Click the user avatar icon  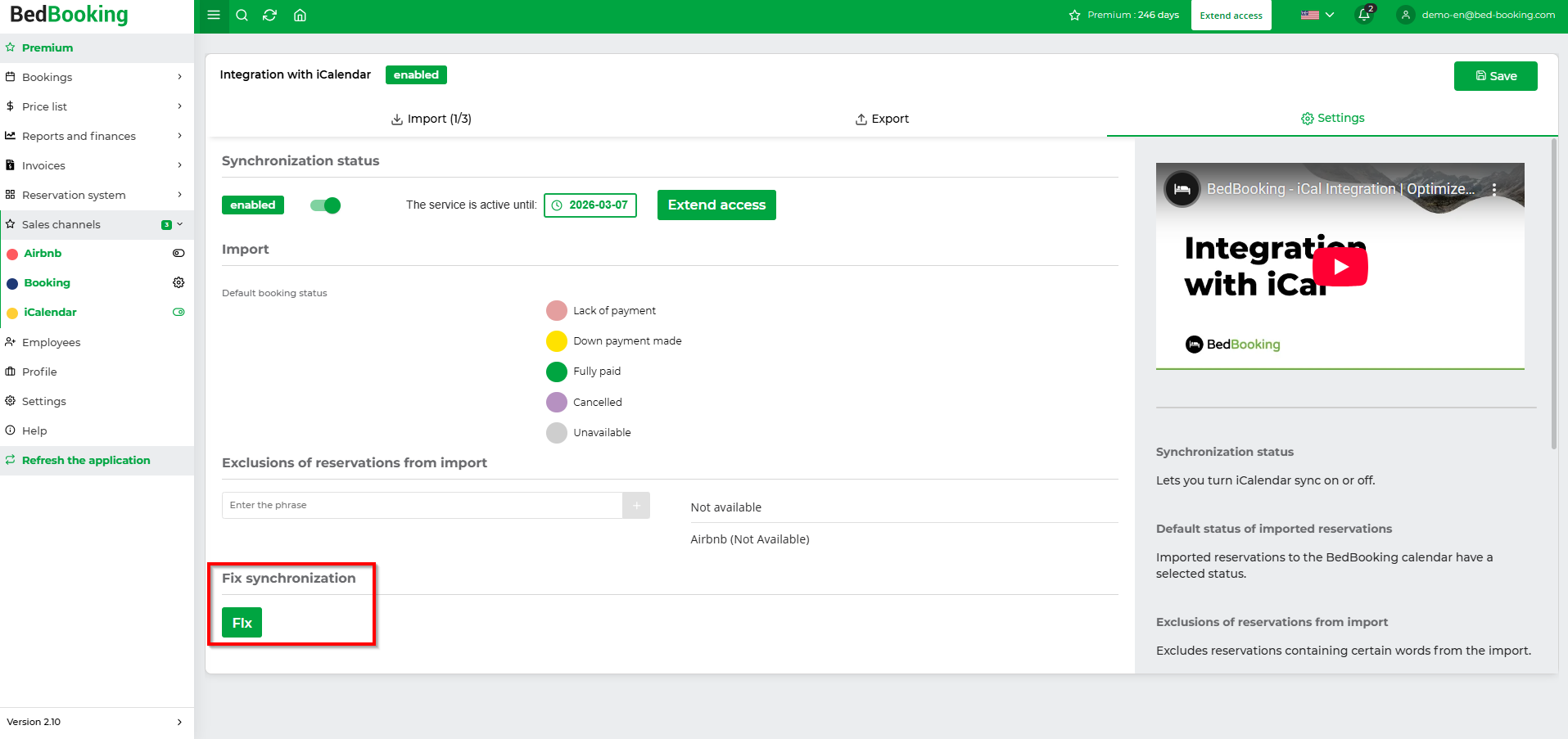tap(1406, 15)
